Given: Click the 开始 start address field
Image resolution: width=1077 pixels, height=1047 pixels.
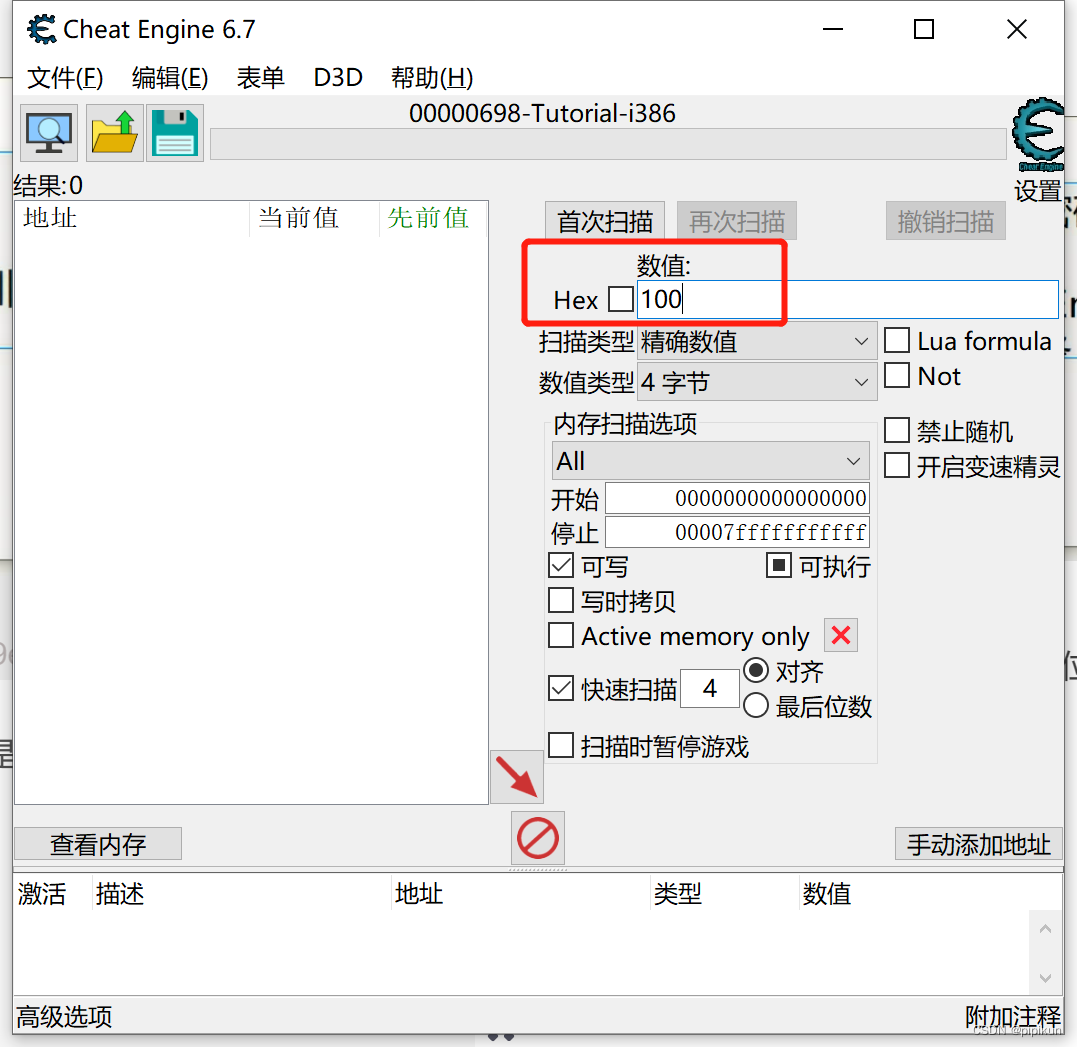Looking at the screenshot, I should click(x=737, y=498).
